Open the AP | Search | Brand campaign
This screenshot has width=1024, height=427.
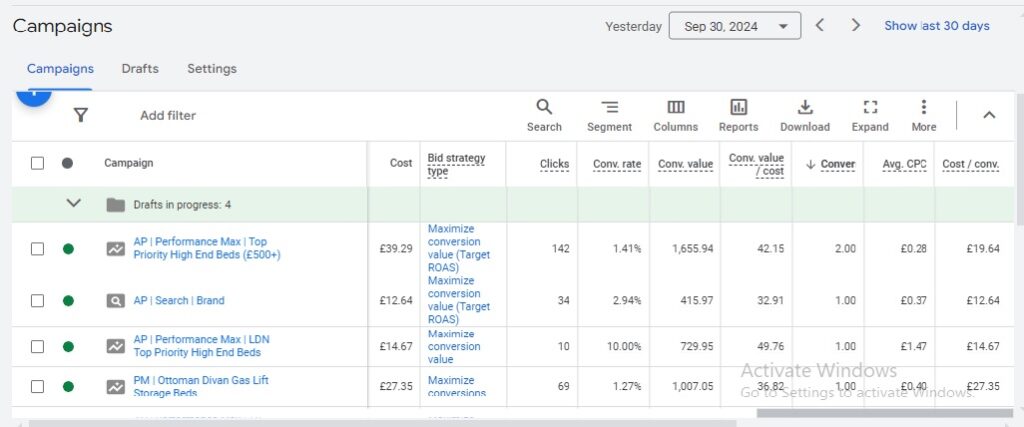[179, 300]
